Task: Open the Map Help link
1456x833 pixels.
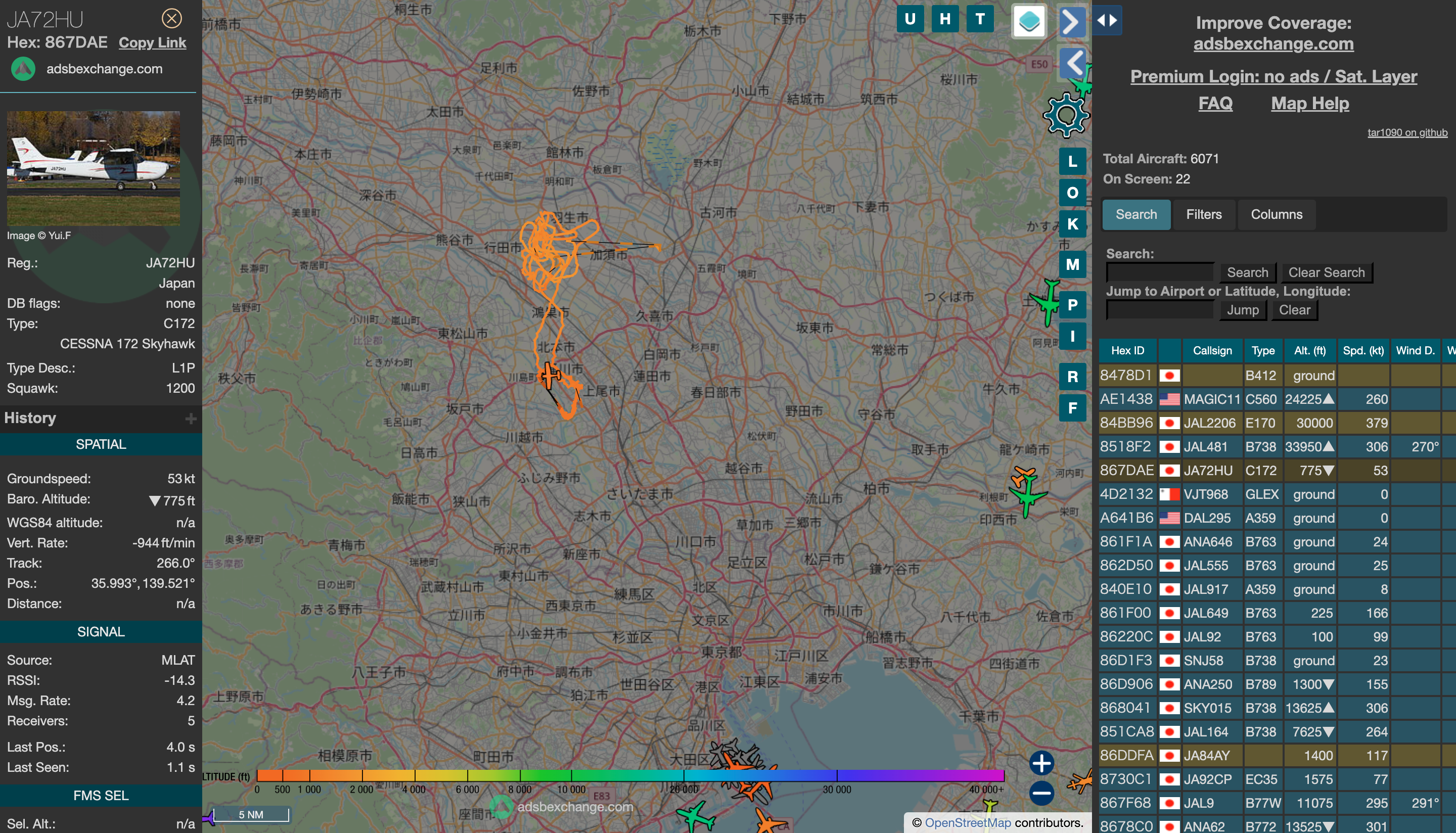Action: 1309,103
